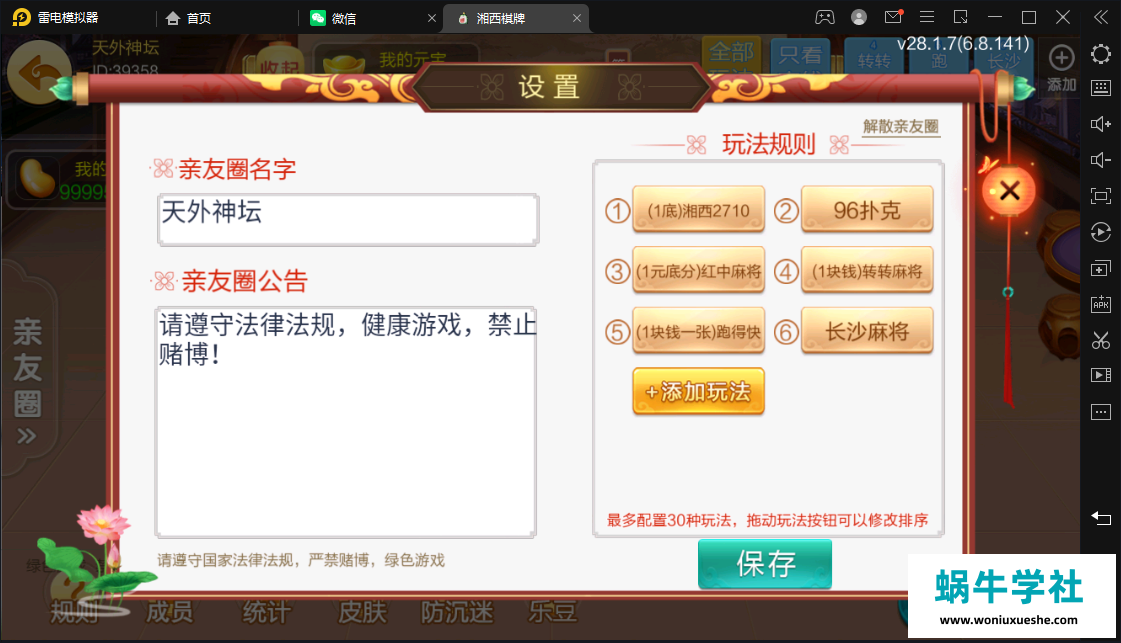Screen dimensions: 1121x643
Task: Click the 解散亲友圈 link
Action: [901, 127]
